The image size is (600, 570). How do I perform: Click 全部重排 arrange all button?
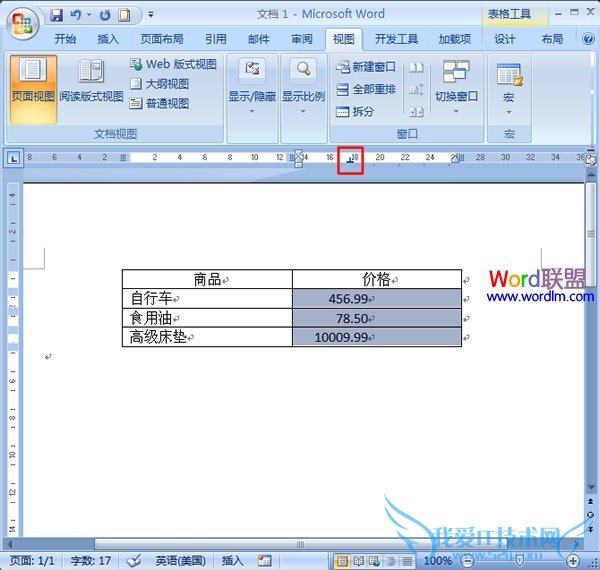[x=366, y=90]
